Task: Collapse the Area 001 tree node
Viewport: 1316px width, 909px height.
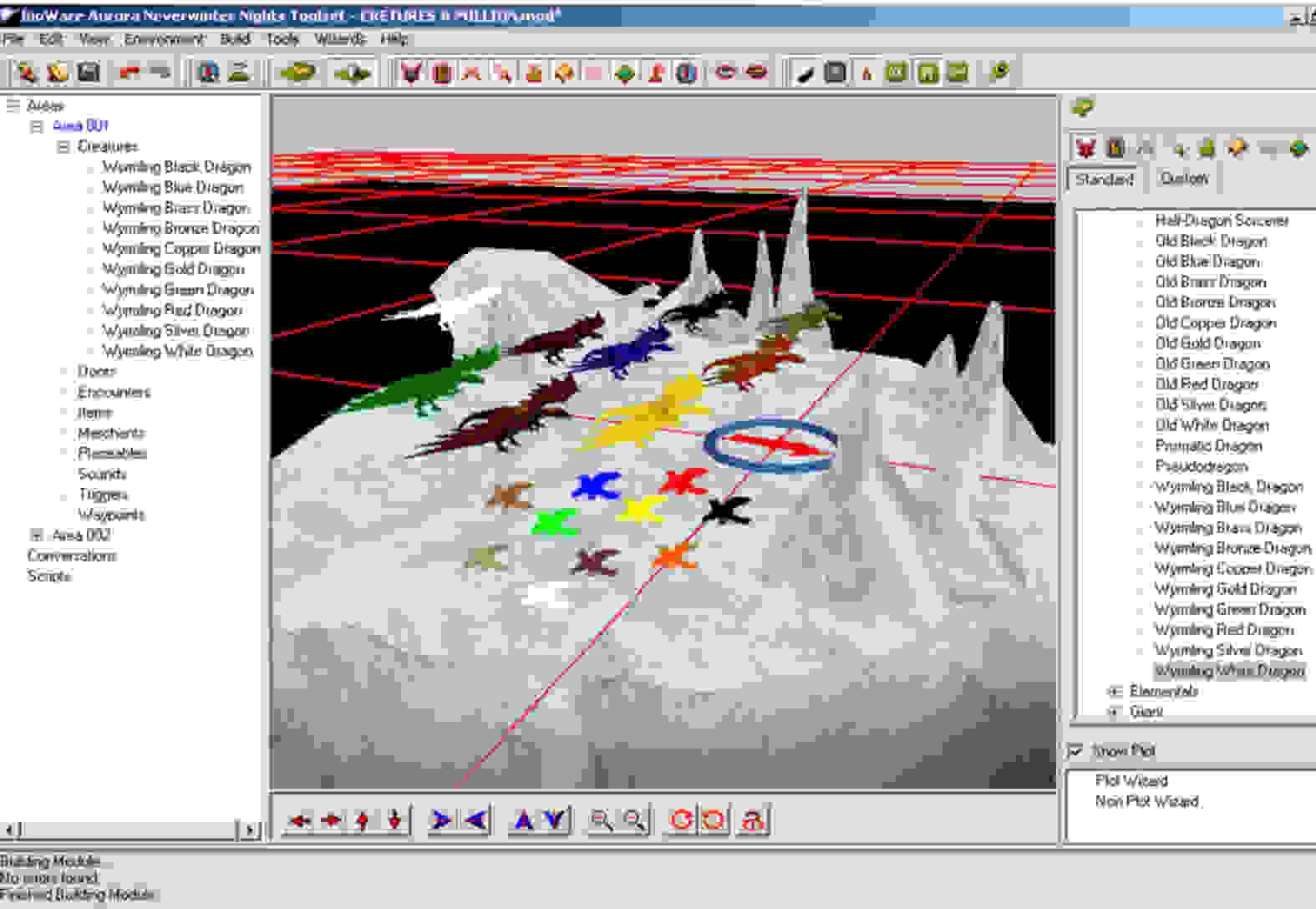Action: click(37, 126)
